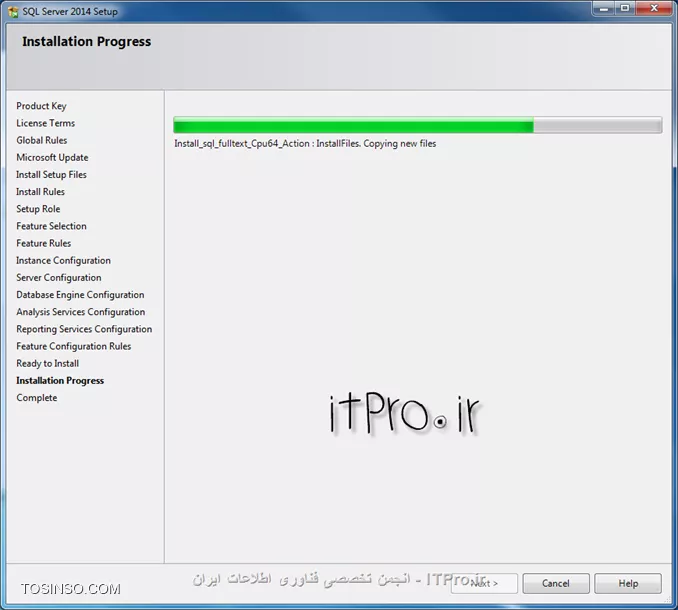The width and height of the screenshot is (678, 610).
Task: Select the Complete step
Action: [36, 398]
